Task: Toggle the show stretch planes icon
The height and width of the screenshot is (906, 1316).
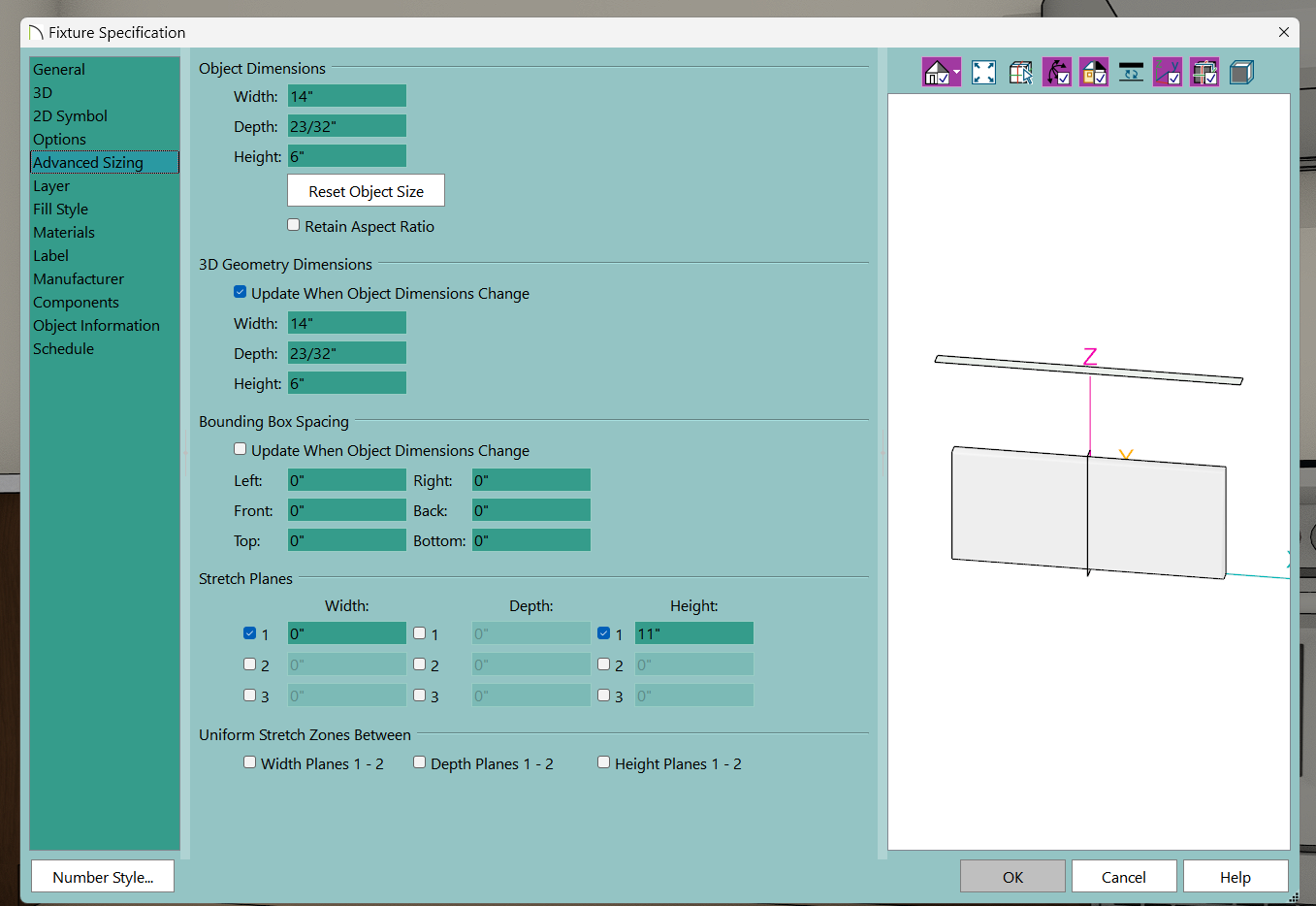Action: coord(1204,73)
